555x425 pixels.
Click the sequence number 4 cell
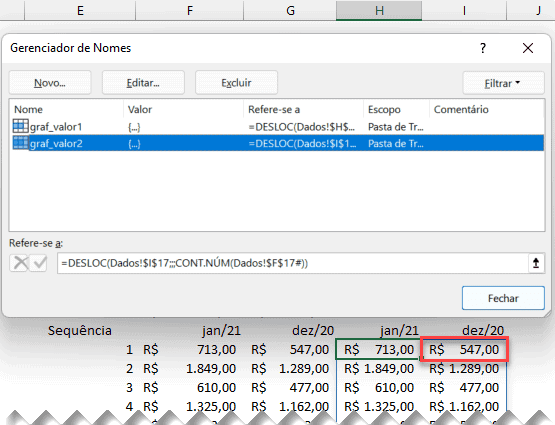tap(129, 407)
